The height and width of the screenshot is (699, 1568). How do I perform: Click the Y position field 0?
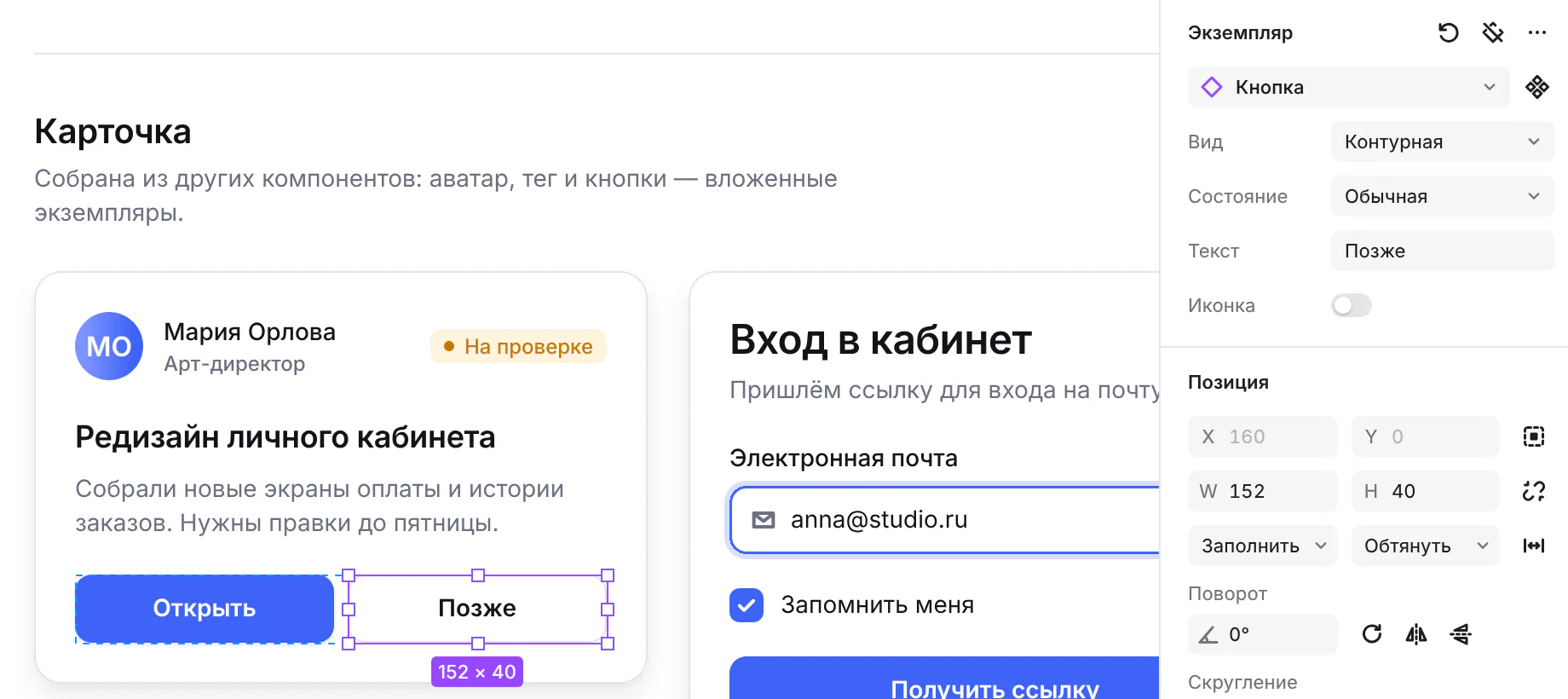[x=1426, y=436]
